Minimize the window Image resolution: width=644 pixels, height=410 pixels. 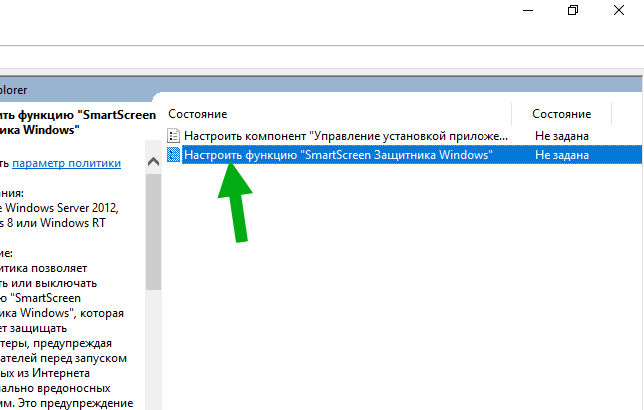click(x=528, y=11)
